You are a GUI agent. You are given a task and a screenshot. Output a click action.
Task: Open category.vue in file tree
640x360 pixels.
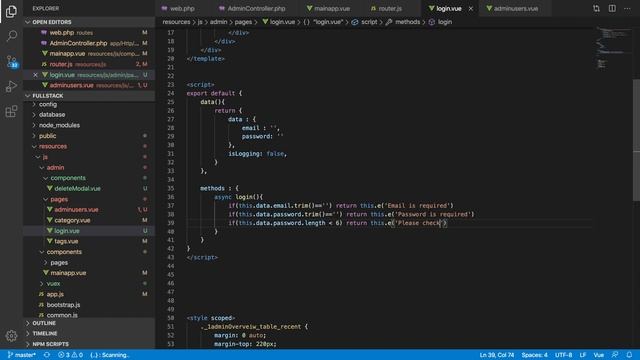point(72,220)
